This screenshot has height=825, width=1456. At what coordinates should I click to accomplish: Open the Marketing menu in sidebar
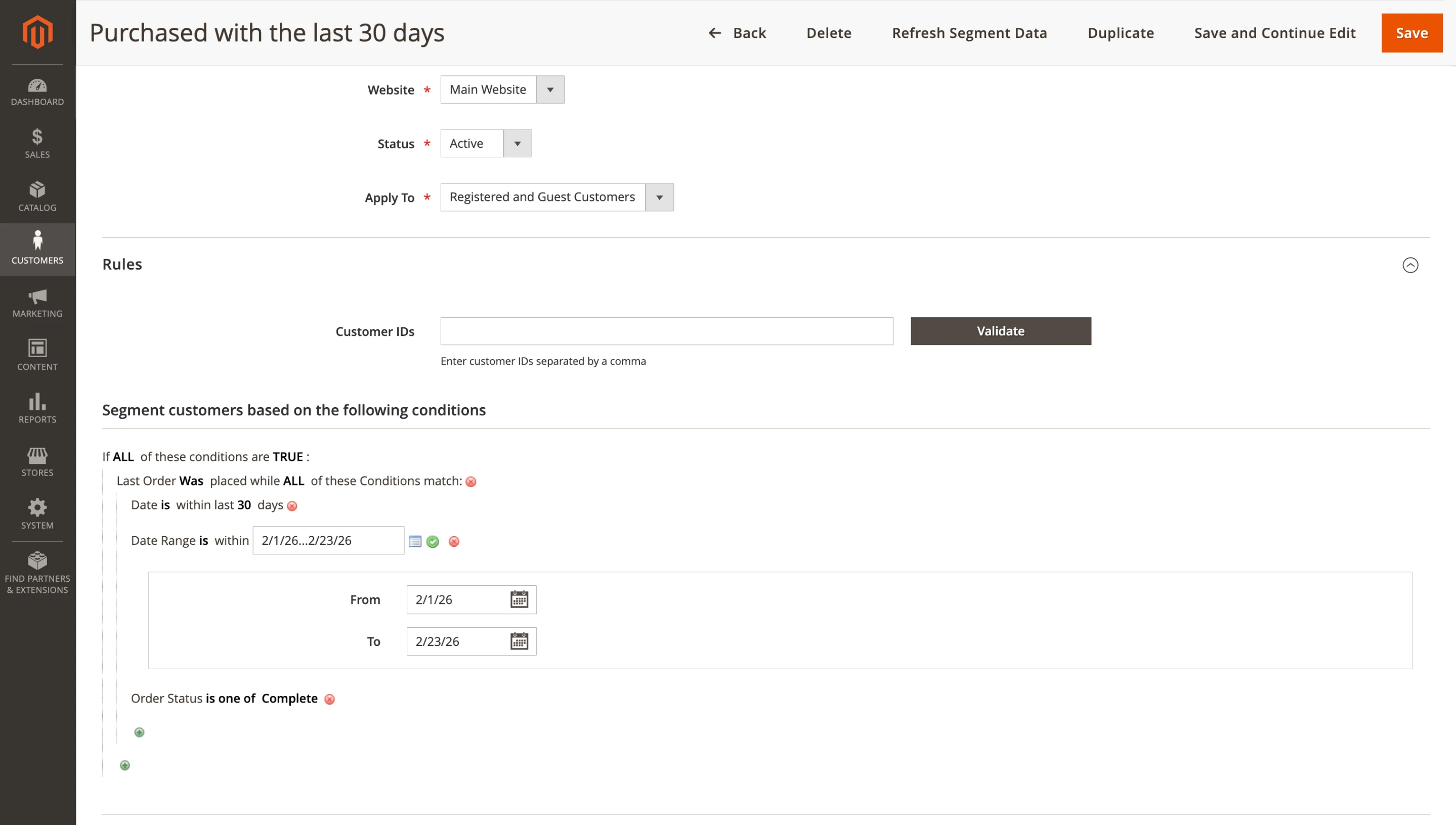pyautogui.click(x=37, y=302)
